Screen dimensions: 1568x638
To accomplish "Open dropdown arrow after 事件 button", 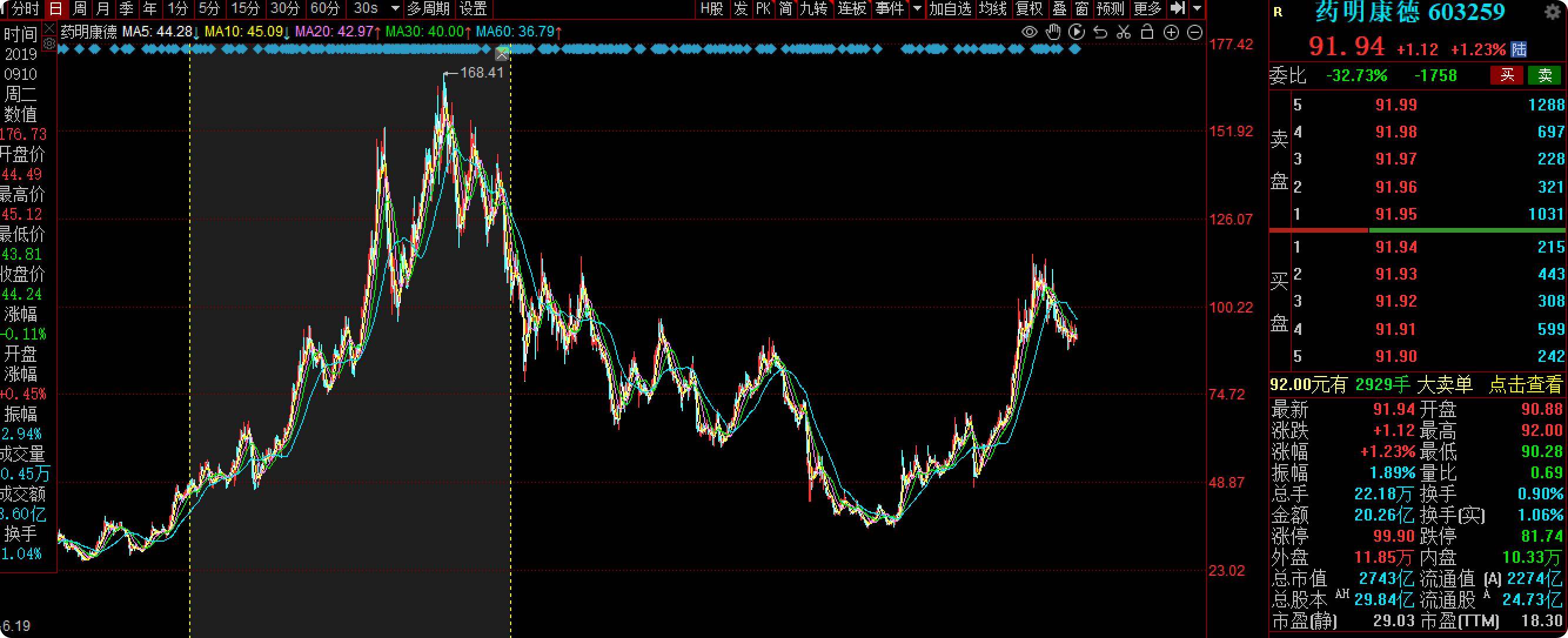I will click(917, 8).
